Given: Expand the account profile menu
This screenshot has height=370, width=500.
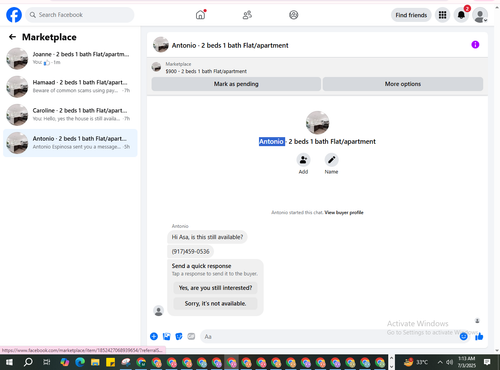Looking at the screenshot, I should 480,15.
